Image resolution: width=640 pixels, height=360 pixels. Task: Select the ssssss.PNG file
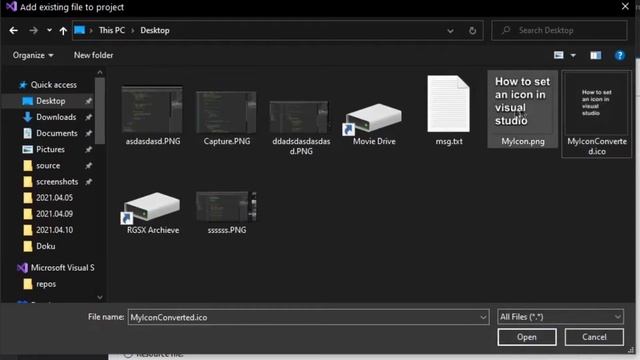coord(227,213)
